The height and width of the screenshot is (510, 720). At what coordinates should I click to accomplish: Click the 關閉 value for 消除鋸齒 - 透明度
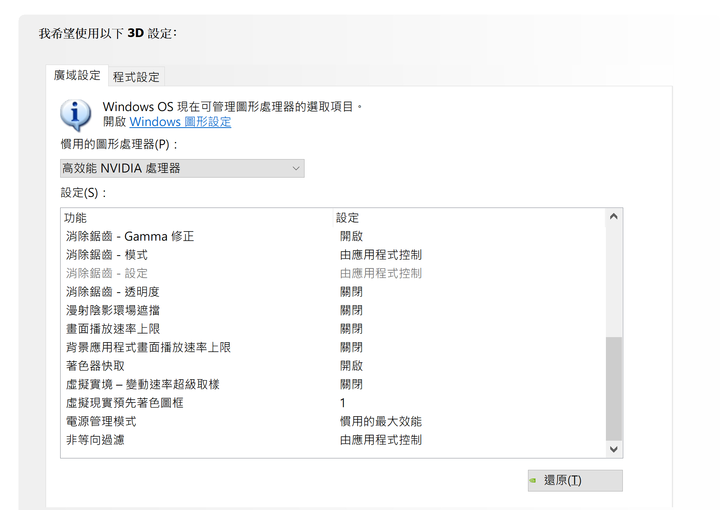351,292
